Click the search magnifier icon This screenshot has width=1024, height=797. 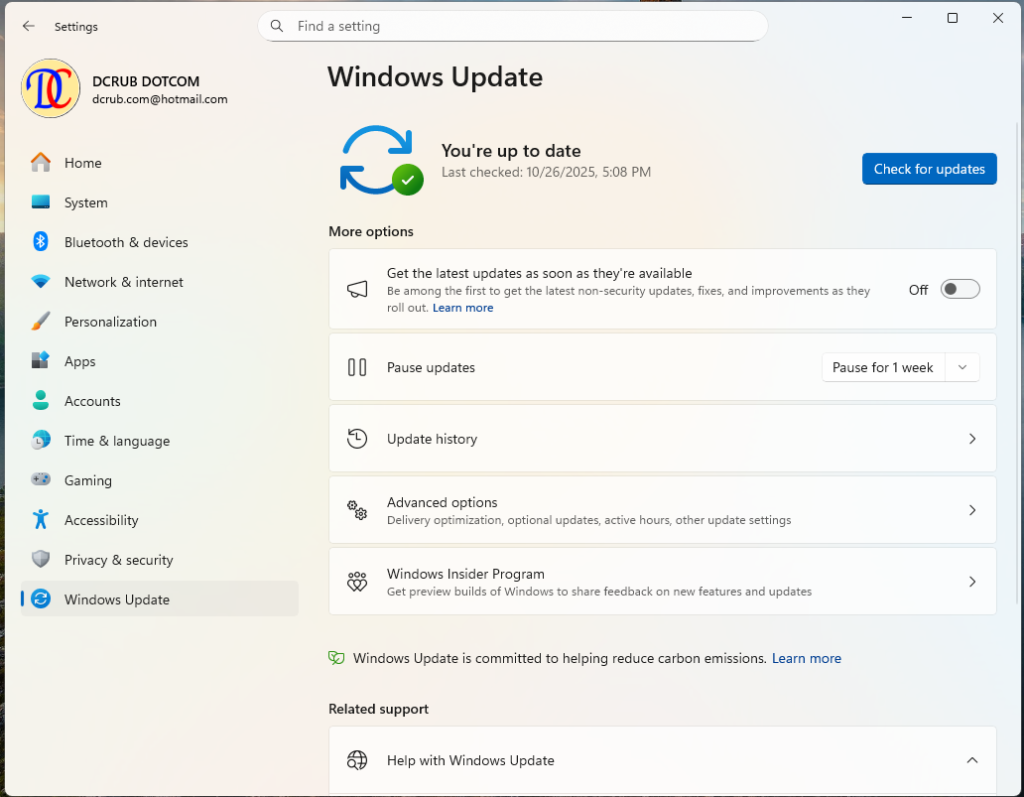click(277, 26)
